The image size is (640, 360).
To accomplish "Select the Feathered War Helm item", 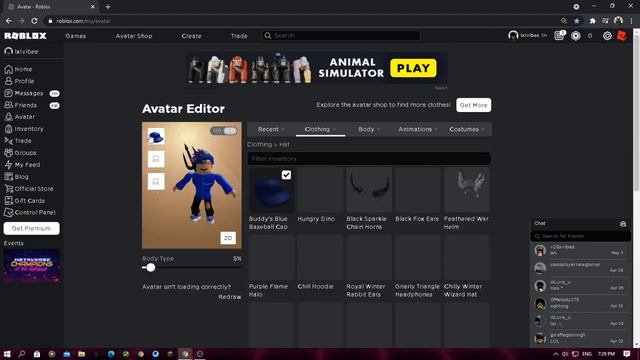I will point(467,199).
